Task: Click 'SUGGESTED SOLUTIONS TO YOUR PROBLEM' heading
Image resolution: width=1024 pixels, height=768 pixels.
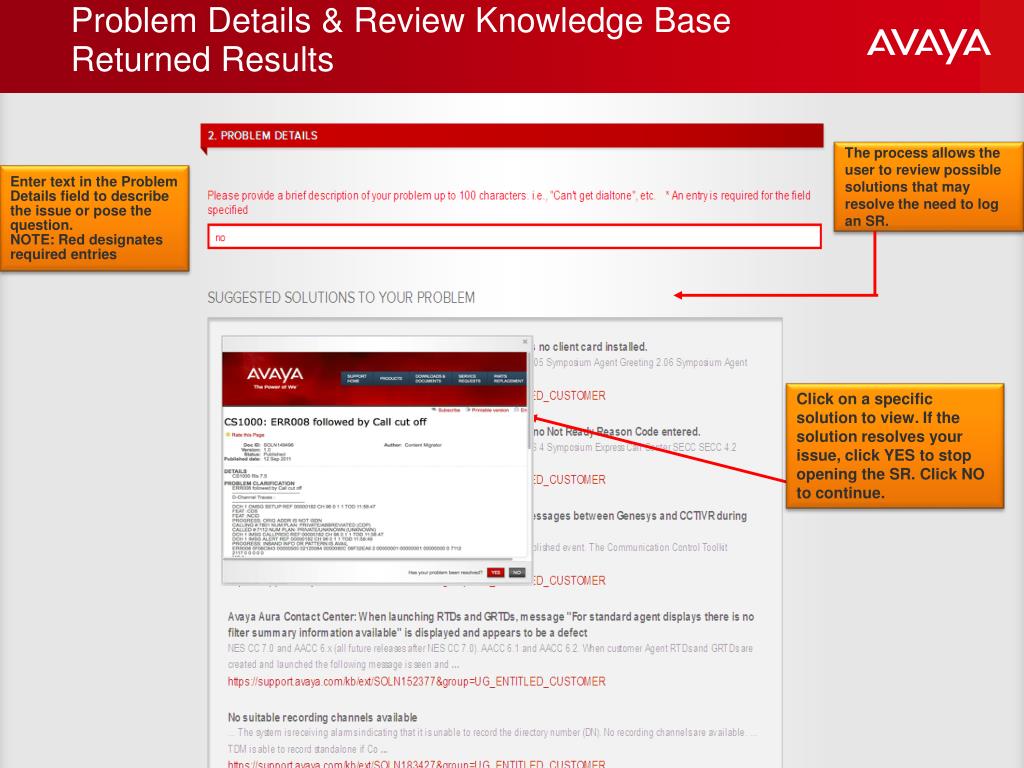Action: click(341, 298)
